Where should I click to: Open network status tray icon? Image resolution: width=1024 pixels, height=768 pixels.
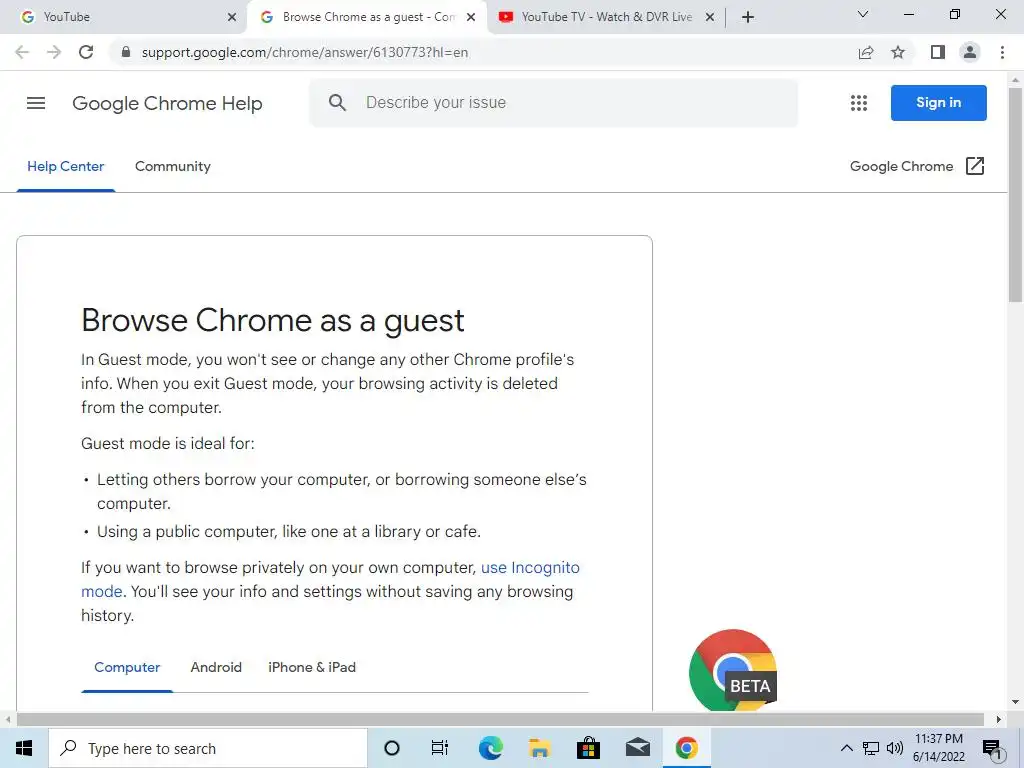[x=871, y=748]
